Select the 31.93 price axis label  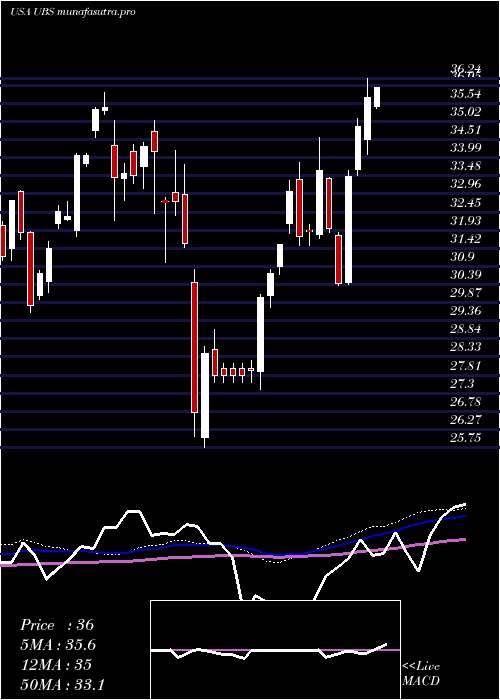[465, 221]
